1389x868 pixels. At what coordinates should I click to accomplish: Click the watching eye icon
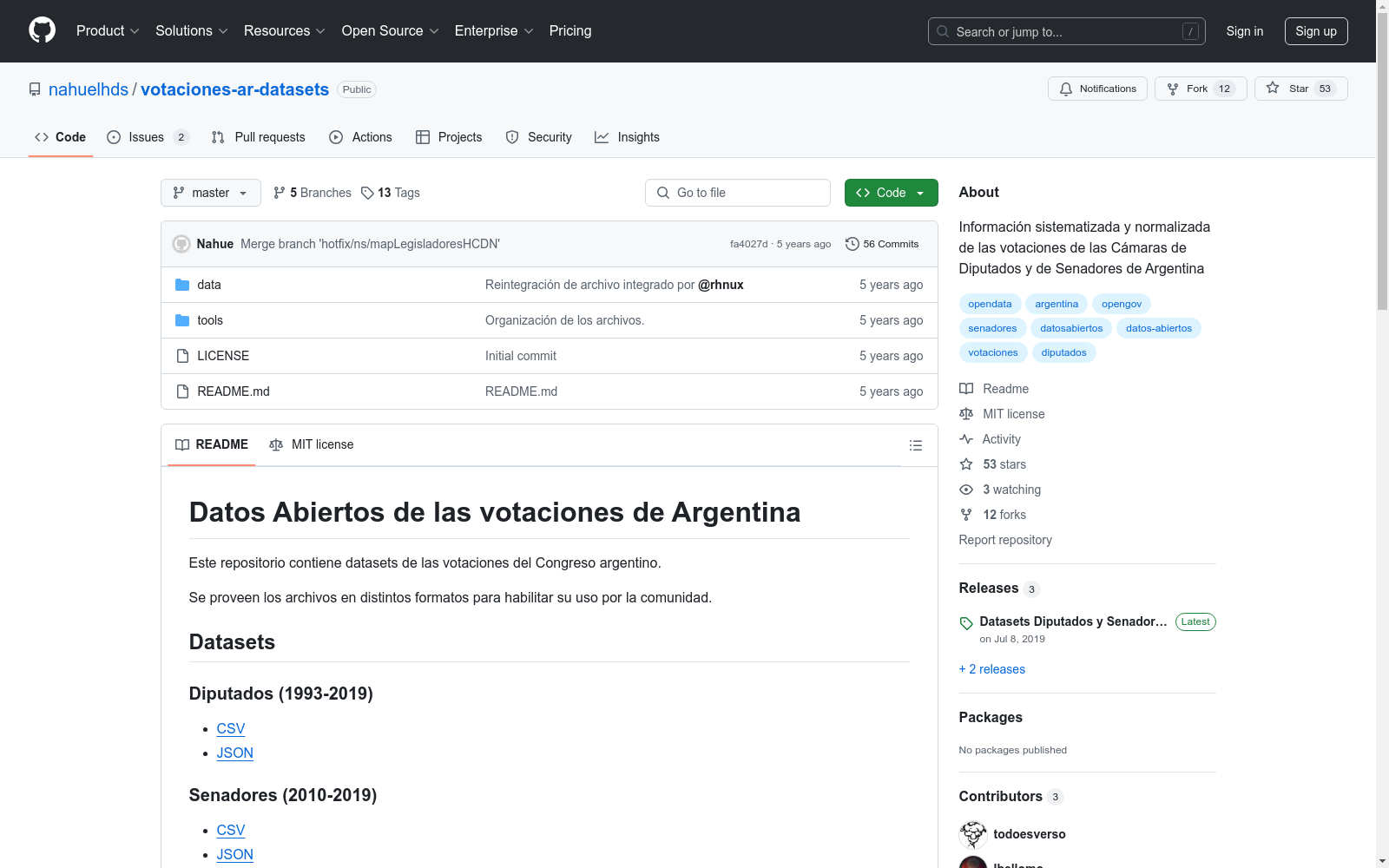tap(966, 490)
